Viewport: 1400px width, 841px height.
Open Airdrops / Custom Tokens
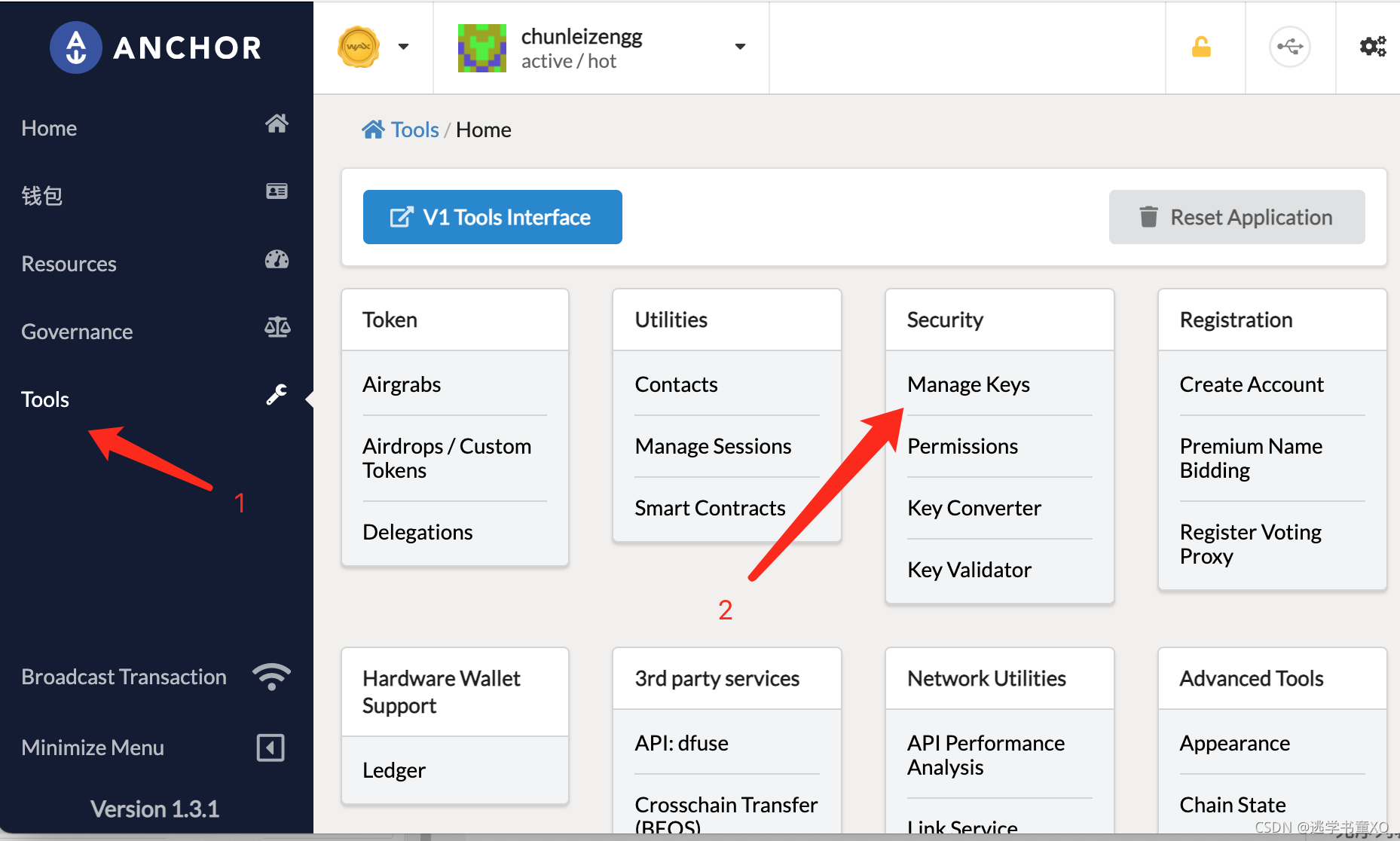pyautogui.click(x=447, y=458)
